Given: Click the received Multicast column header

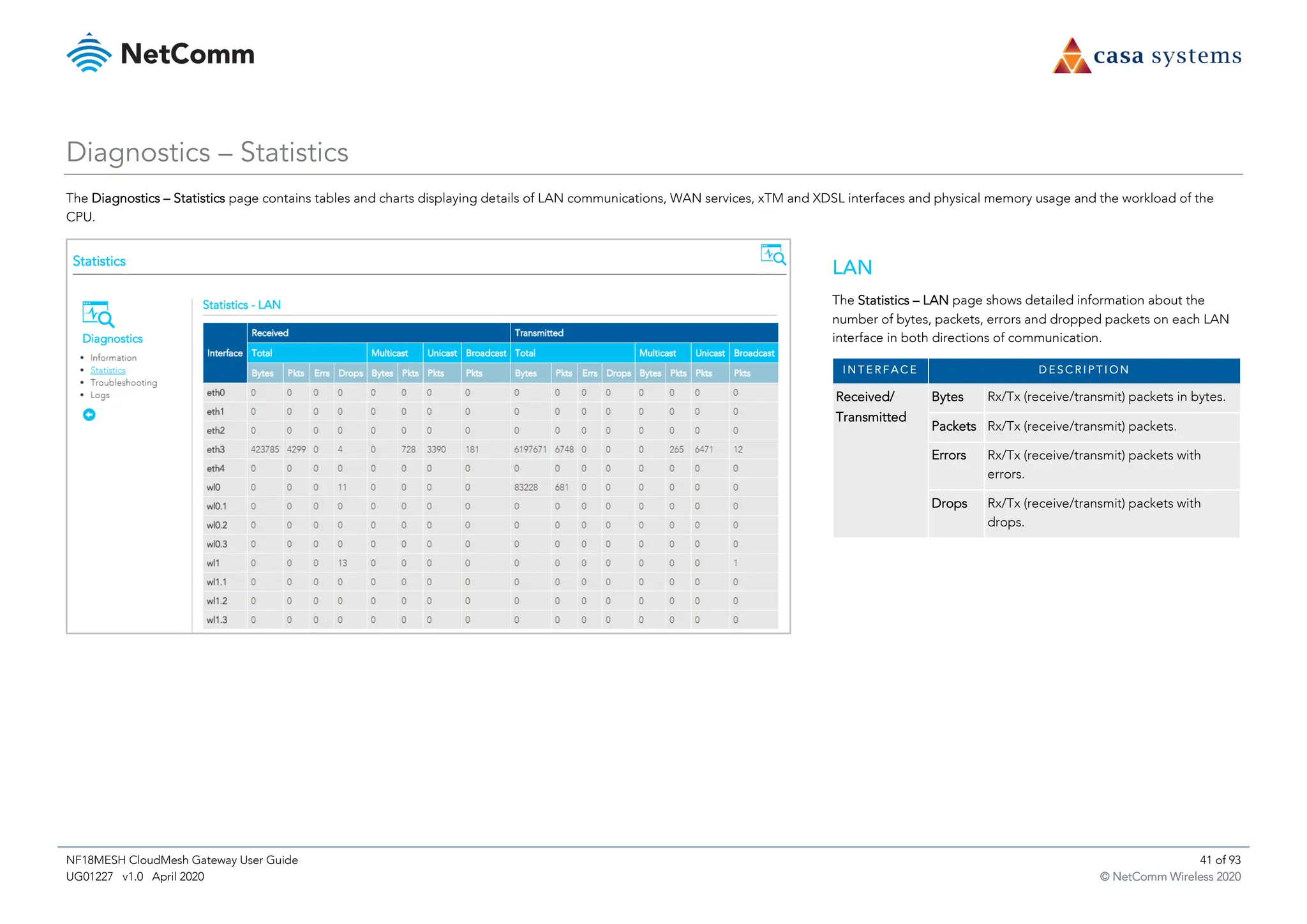Looking at the screenshot, I should pyautogui.click(x=389, y=353).
